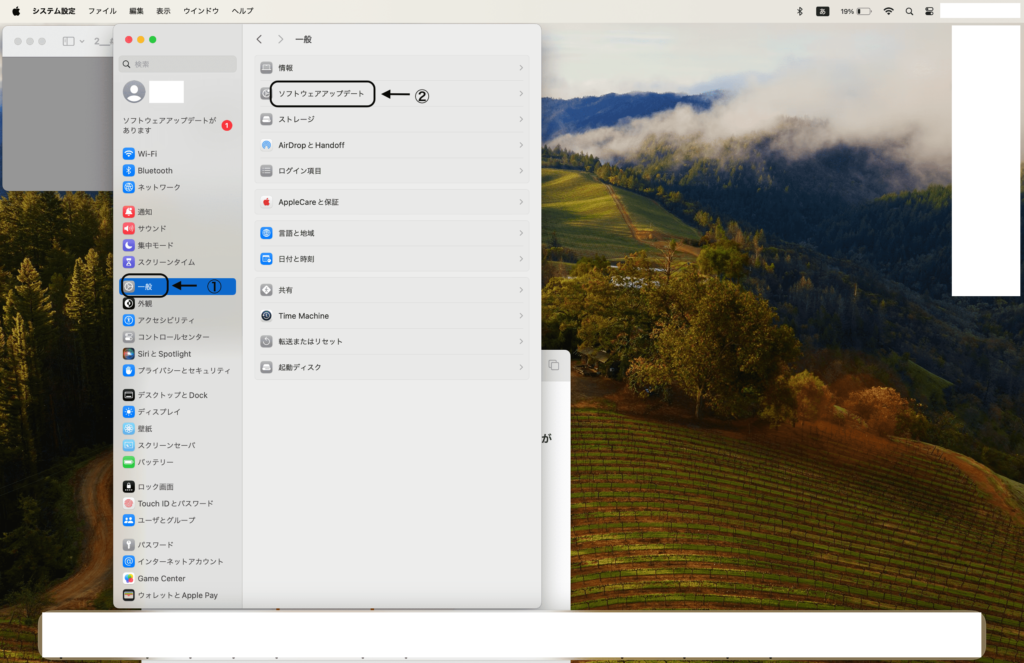Screen dimensions: 1024x663
Task: Click the Apple menu logo
Action: [16, 11]
